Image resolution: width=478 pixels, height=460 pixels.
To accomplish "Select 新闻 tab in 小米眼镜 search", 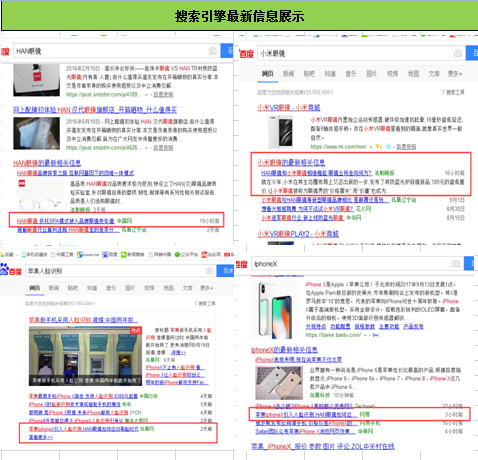I will (288, 74).
